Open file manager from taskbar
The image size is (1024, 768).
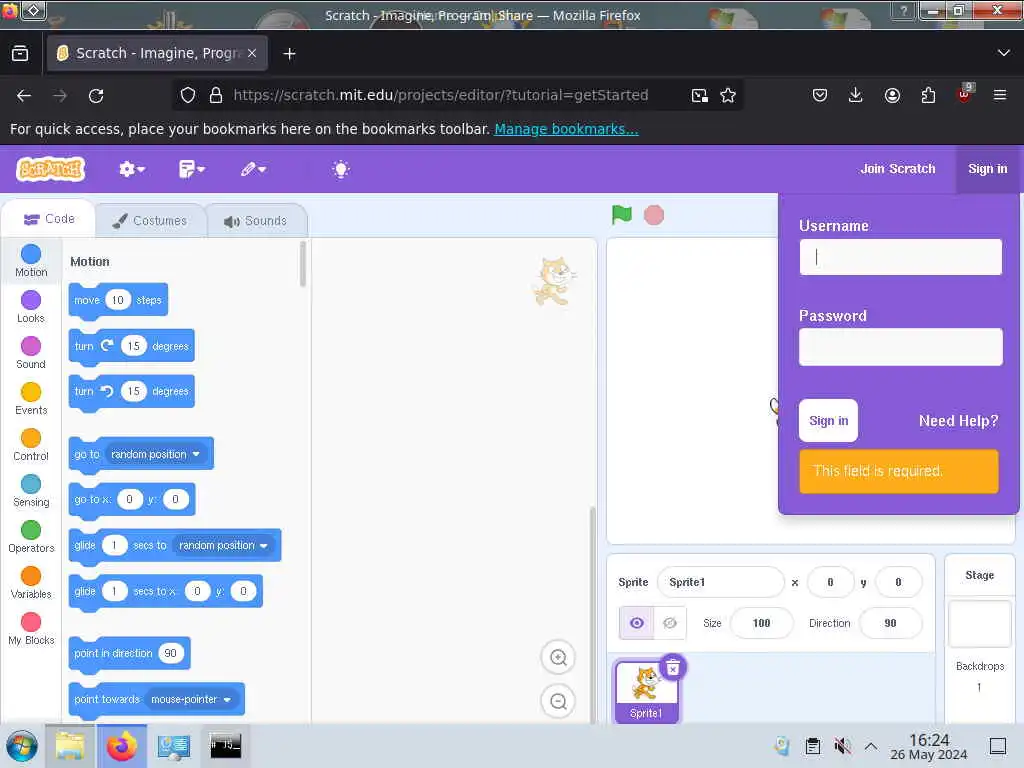pos(69,746)
